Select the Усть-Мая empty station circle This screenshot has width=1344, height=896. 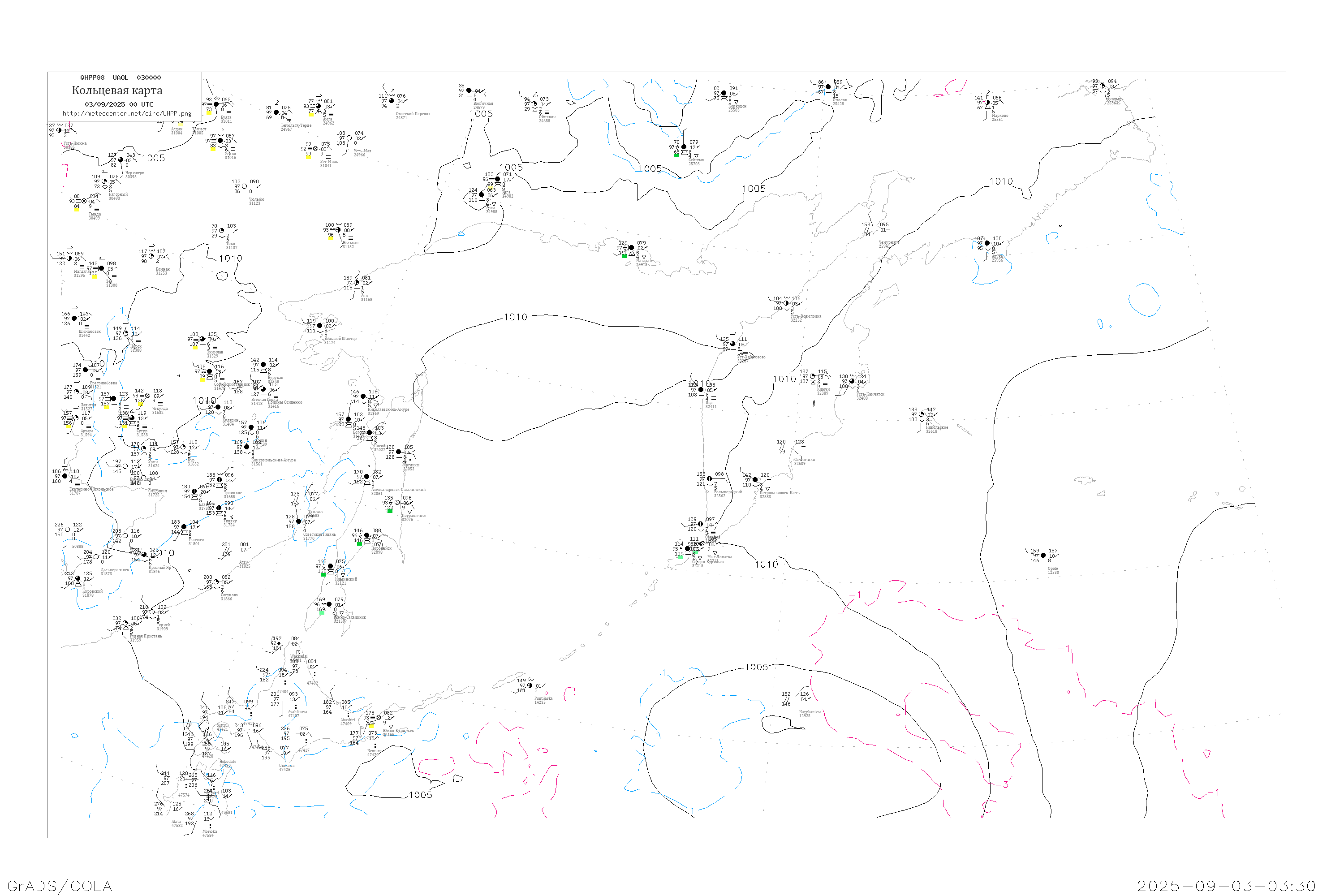[x=349, y=138]
